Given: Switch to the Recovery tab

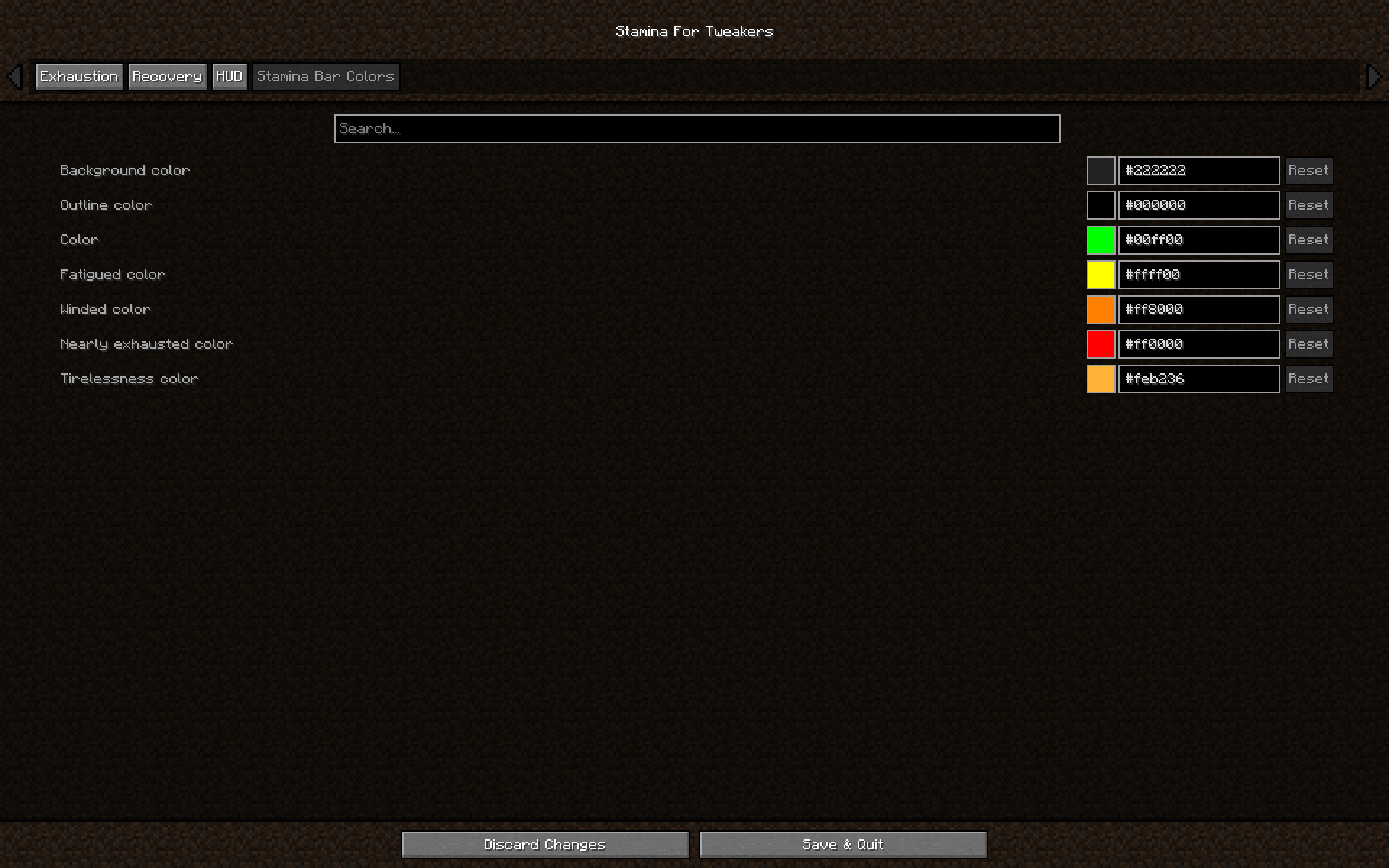Looking at the screenshot, I should coord(167,76).
